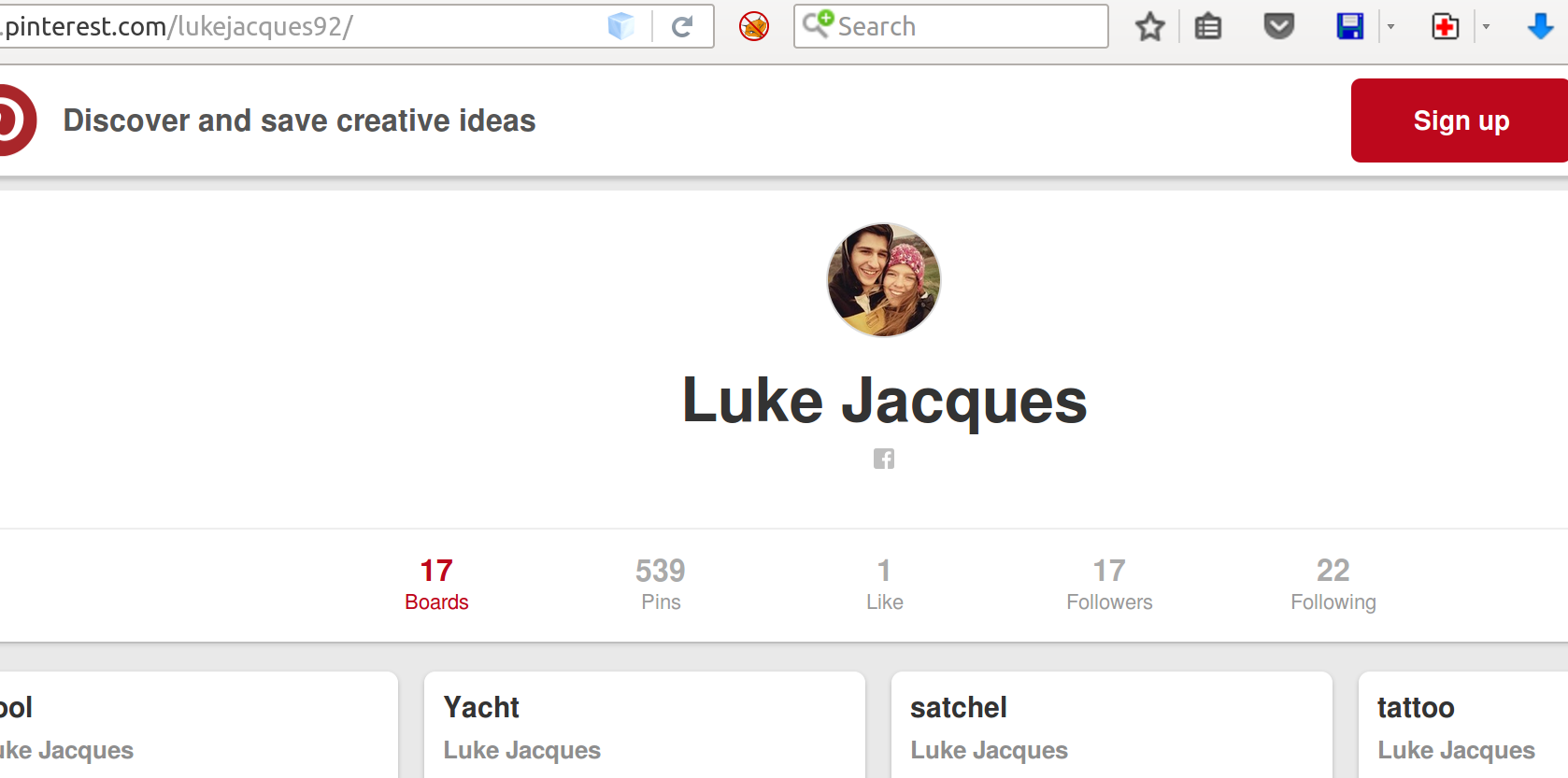Screen dimensions: 1568x778
Task: Expand dropdown next to floppy disk icon
Action: (1391, 26)
